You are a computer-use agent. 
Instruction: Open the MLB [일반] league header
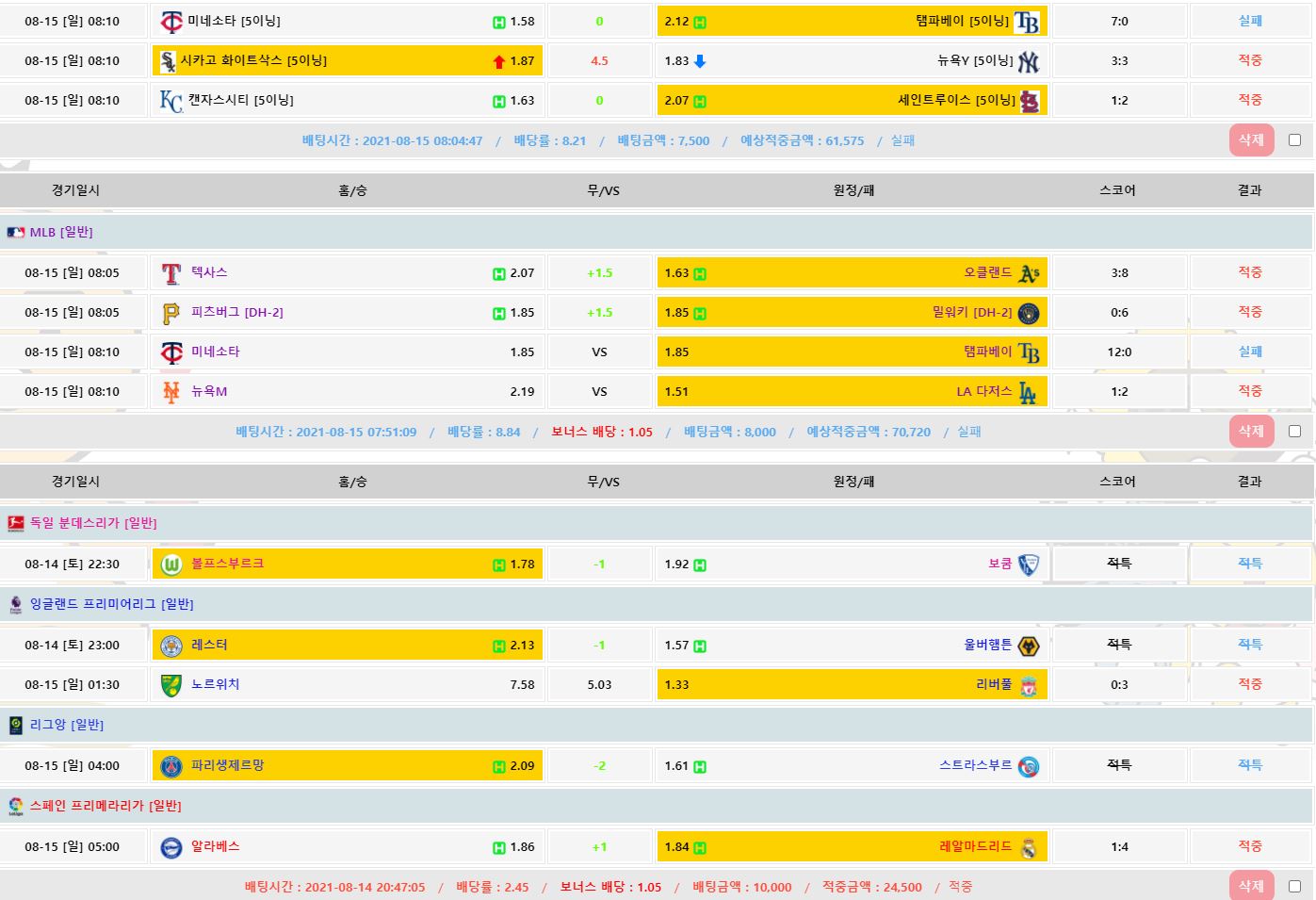tap(61, 232)
